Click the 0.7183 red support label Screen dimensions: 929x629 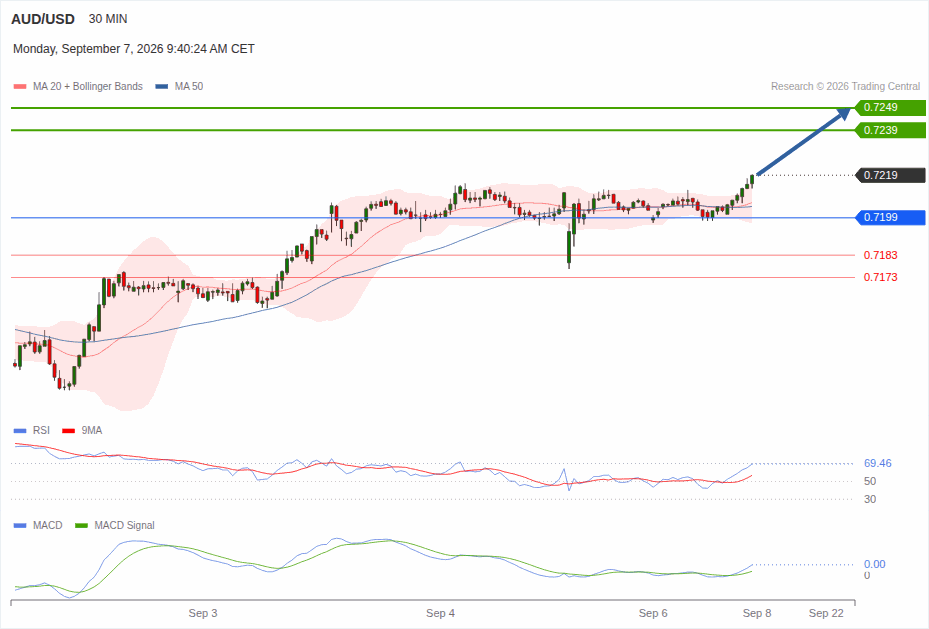[x=880, y=255]
